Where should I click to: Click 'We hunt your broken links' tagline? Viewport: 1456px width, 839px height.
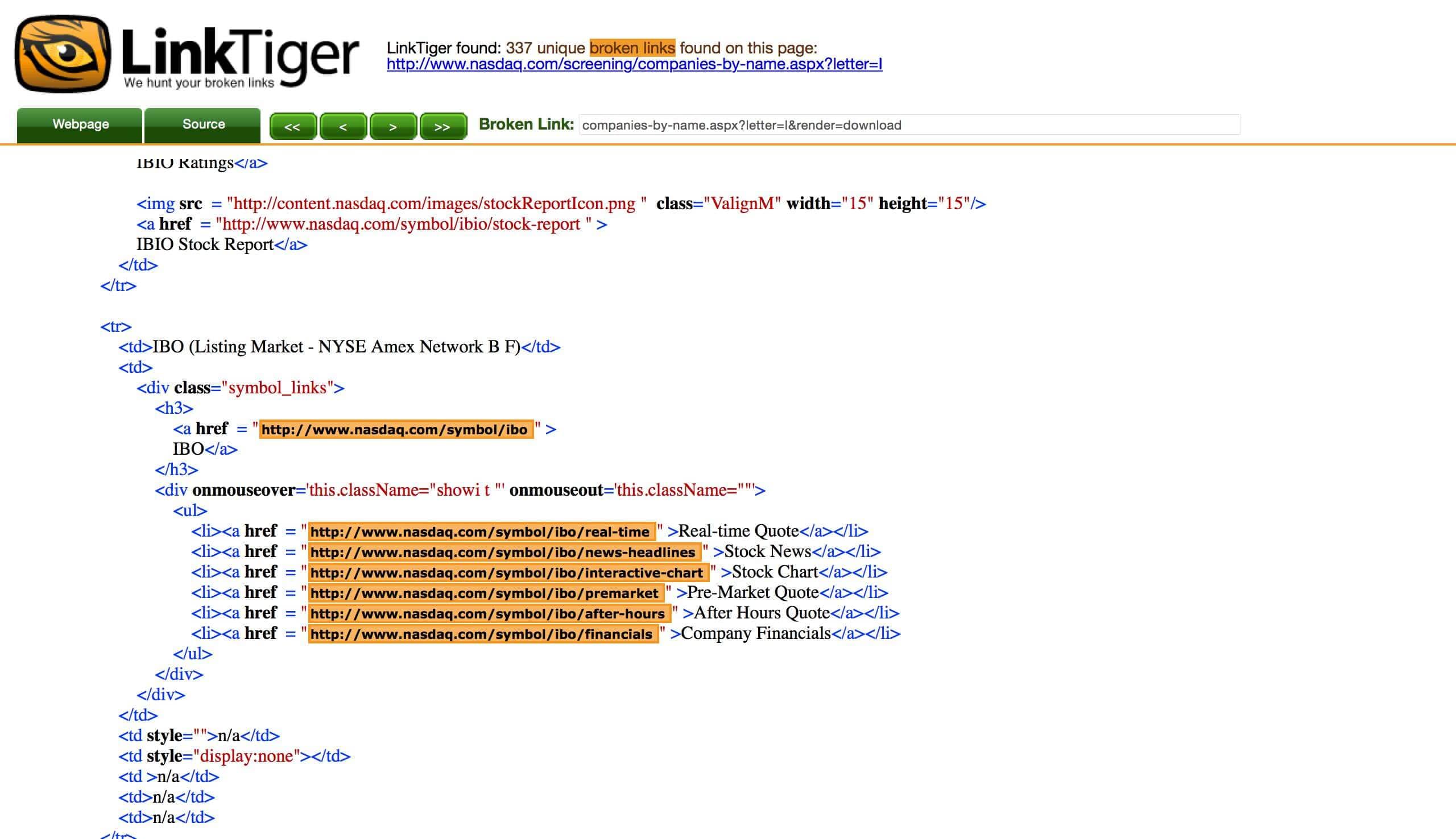pos(199,83)
